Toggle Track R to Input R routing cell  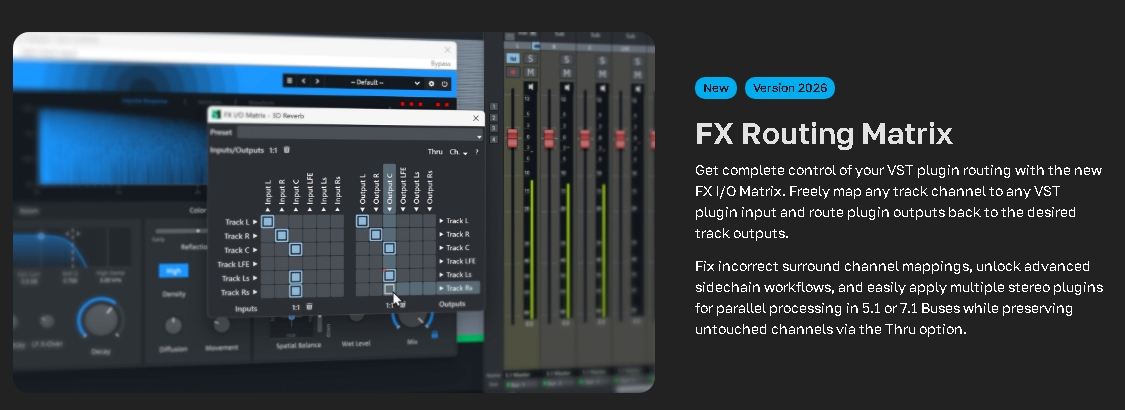(281, 236)
